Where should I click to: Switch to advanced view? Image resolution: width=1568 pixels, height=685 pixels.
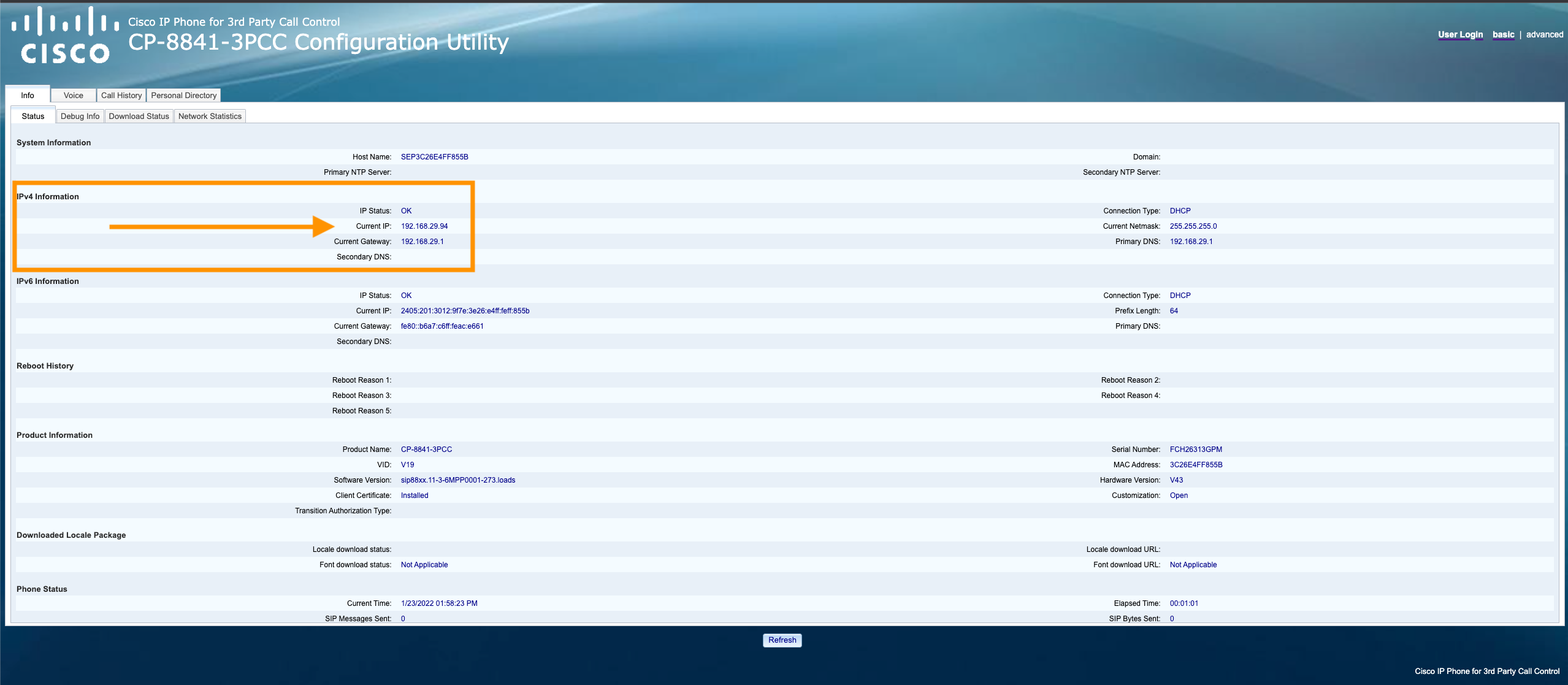(x=1544, y=34)
